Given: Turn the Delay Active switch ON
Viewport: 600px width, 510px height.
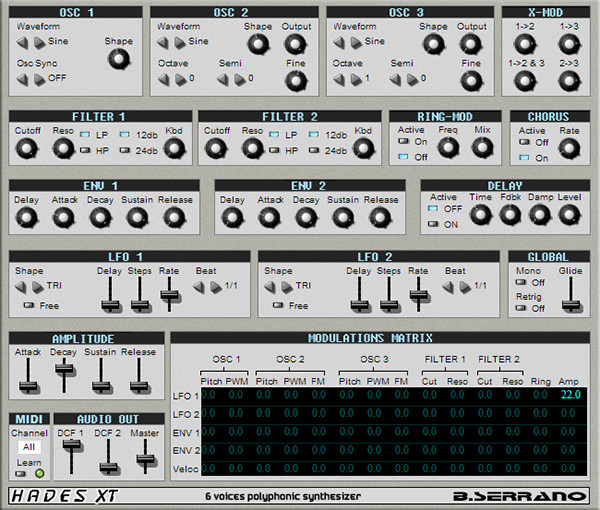Looking at the screenshot, I should (x=432, y=223).
